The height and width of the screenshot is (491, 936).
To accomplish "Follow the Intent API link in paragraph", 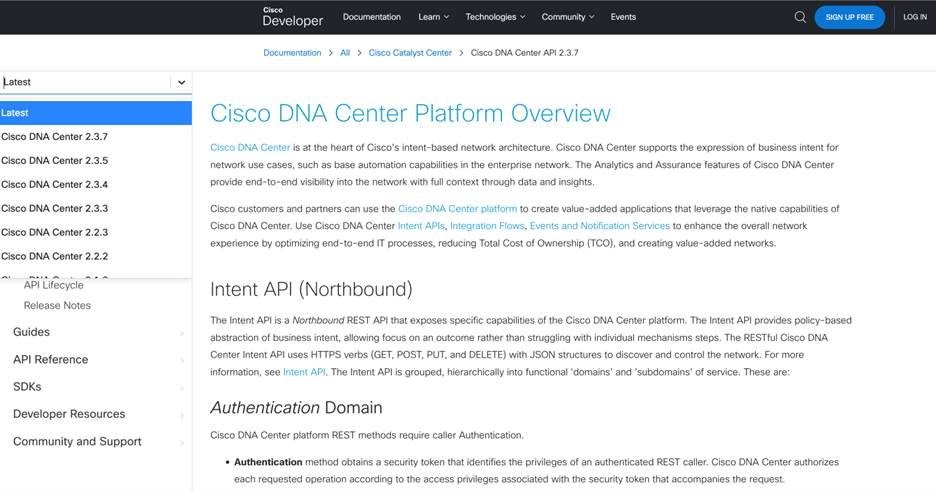I will point(304,372).
